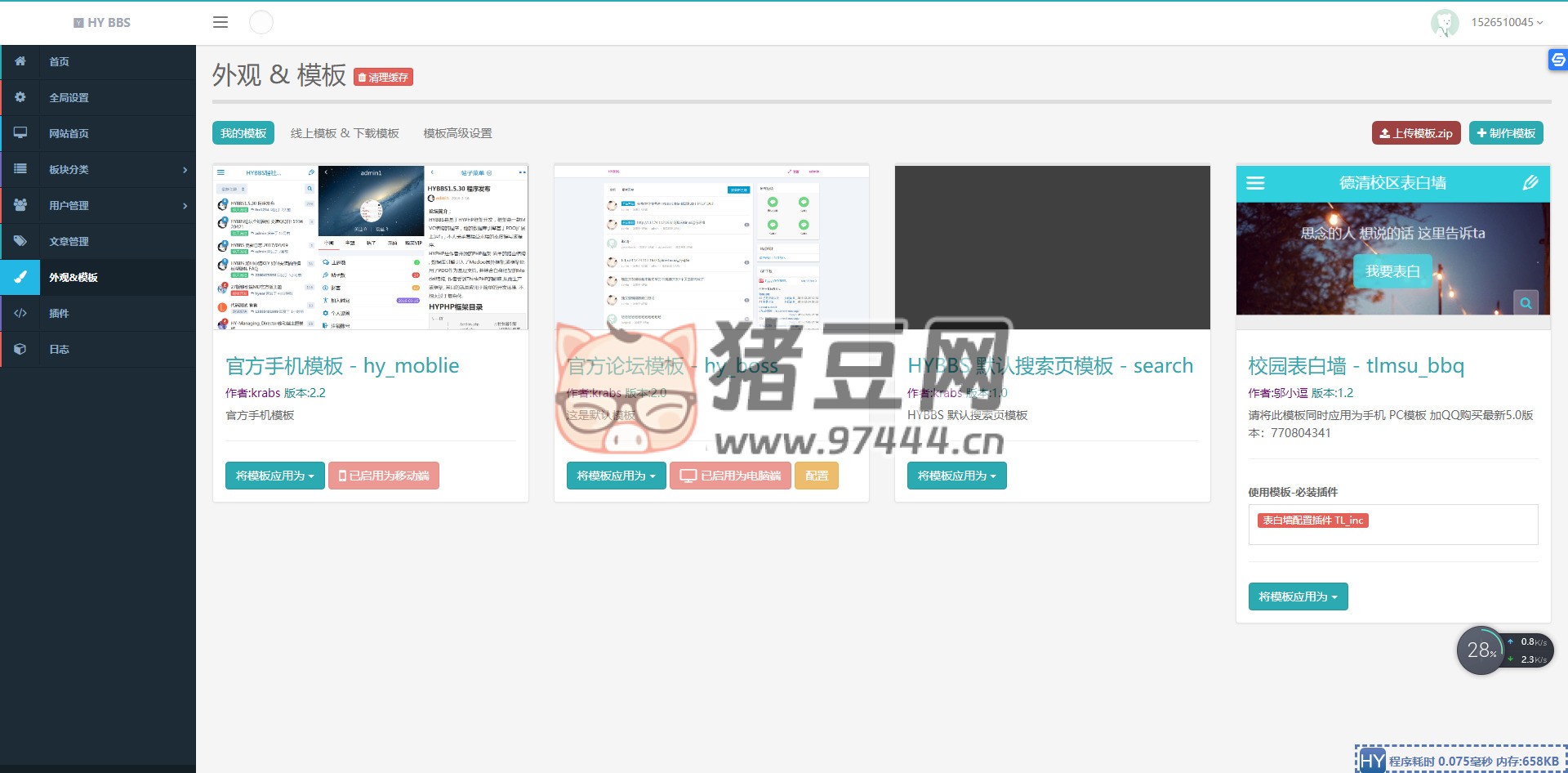This screenshot has height=773, width=1568.
Task: Open 将模板应用为 dropdown for tlmsu_bbq template
Action: click(x=1298, y=597)
